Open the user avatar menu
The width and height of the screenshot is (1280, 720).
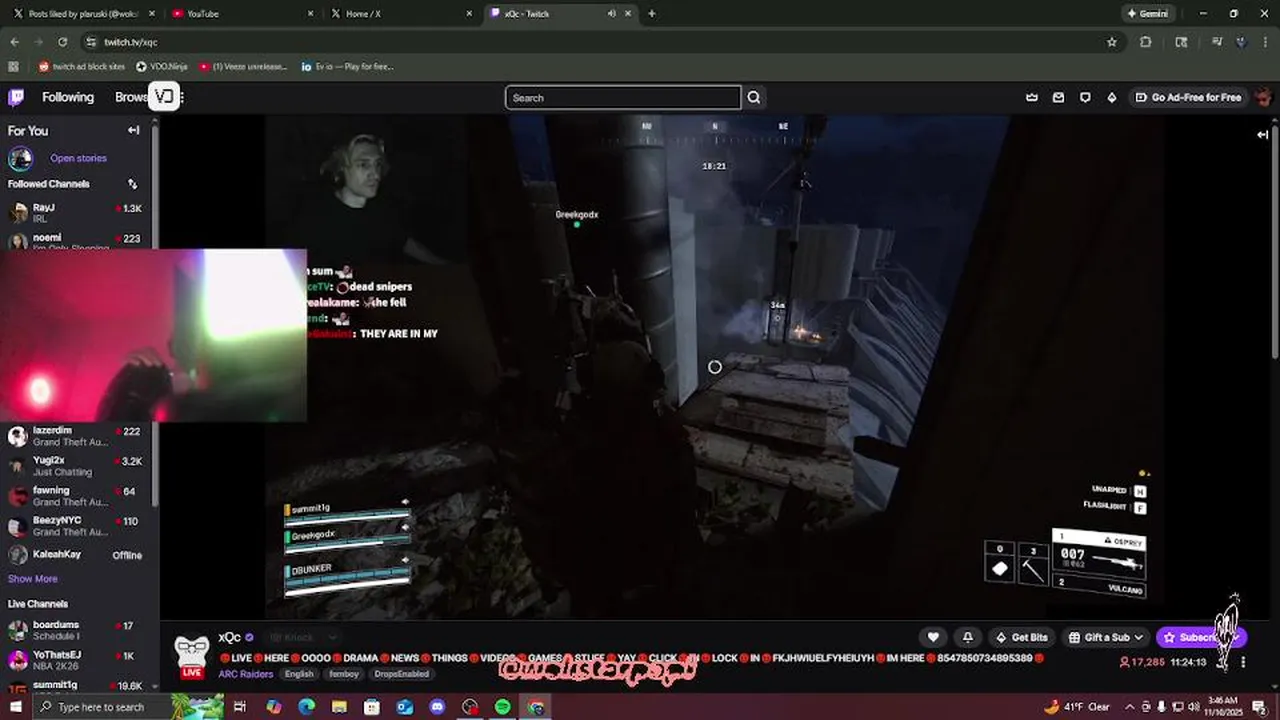click(x=1263, y=97)
